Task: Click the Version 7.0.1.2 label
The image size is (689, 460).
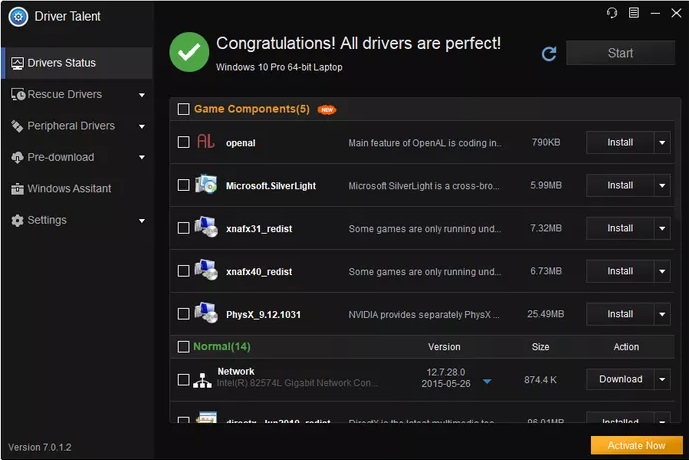Action: pyautogui.click(x=40, y=447)
